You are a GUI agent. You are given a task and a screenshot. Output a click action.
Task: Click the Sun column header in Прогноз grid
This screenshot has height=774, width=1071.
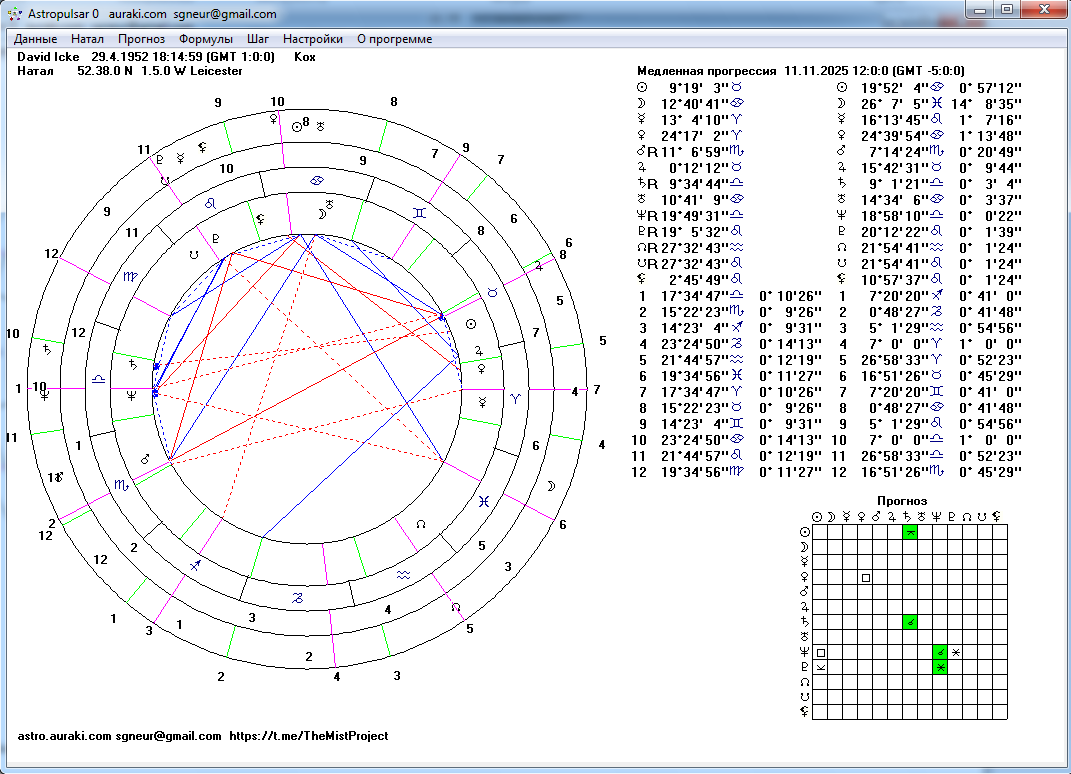coord(818,516)
